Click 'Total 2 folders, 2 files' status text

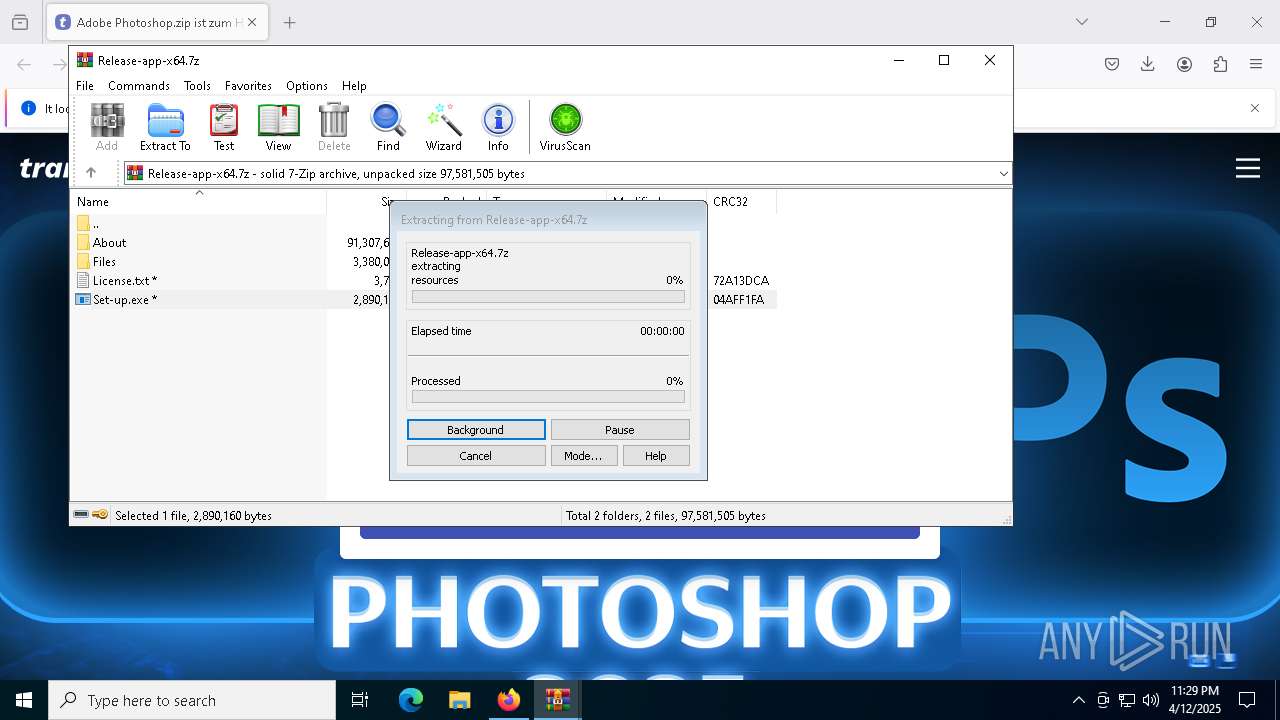[x=666, y=516]
